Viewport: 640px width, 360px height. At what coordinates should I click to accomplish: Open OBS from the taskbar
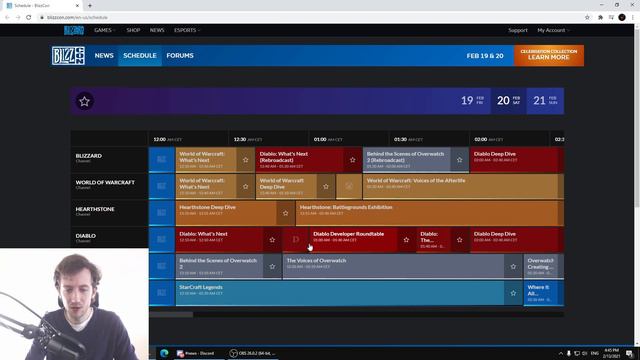pyautogui.click(x=253, y=353)
